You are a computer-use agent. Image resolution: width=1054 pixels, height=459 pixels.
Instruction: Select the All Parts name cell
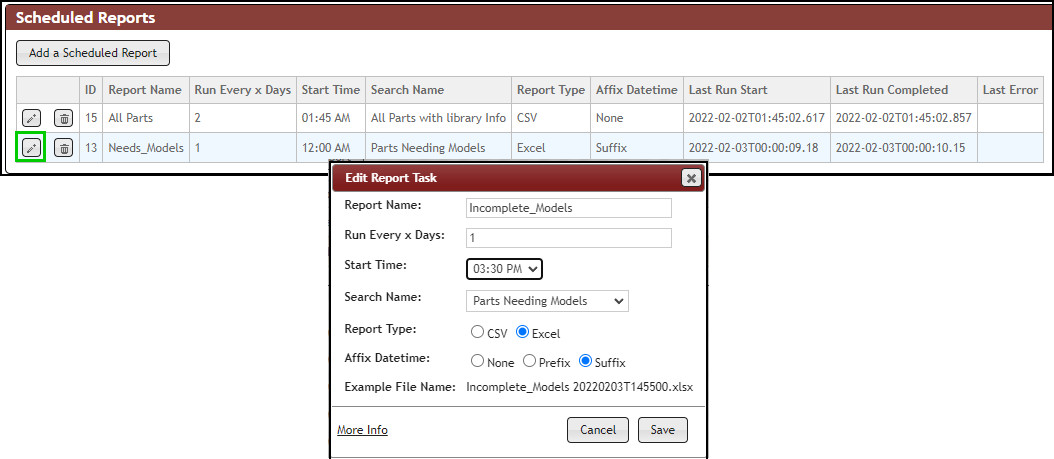[145, 118]
